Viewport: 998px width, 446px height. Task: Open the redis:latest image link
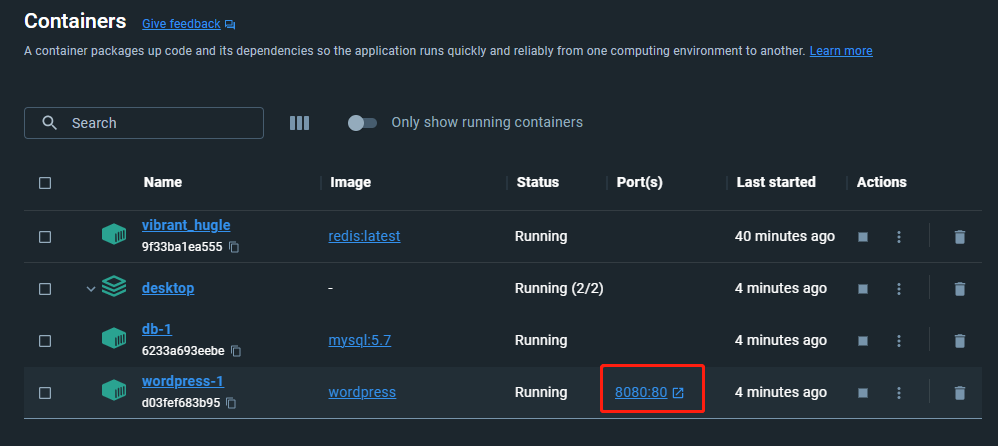click(x=364, y=236)
